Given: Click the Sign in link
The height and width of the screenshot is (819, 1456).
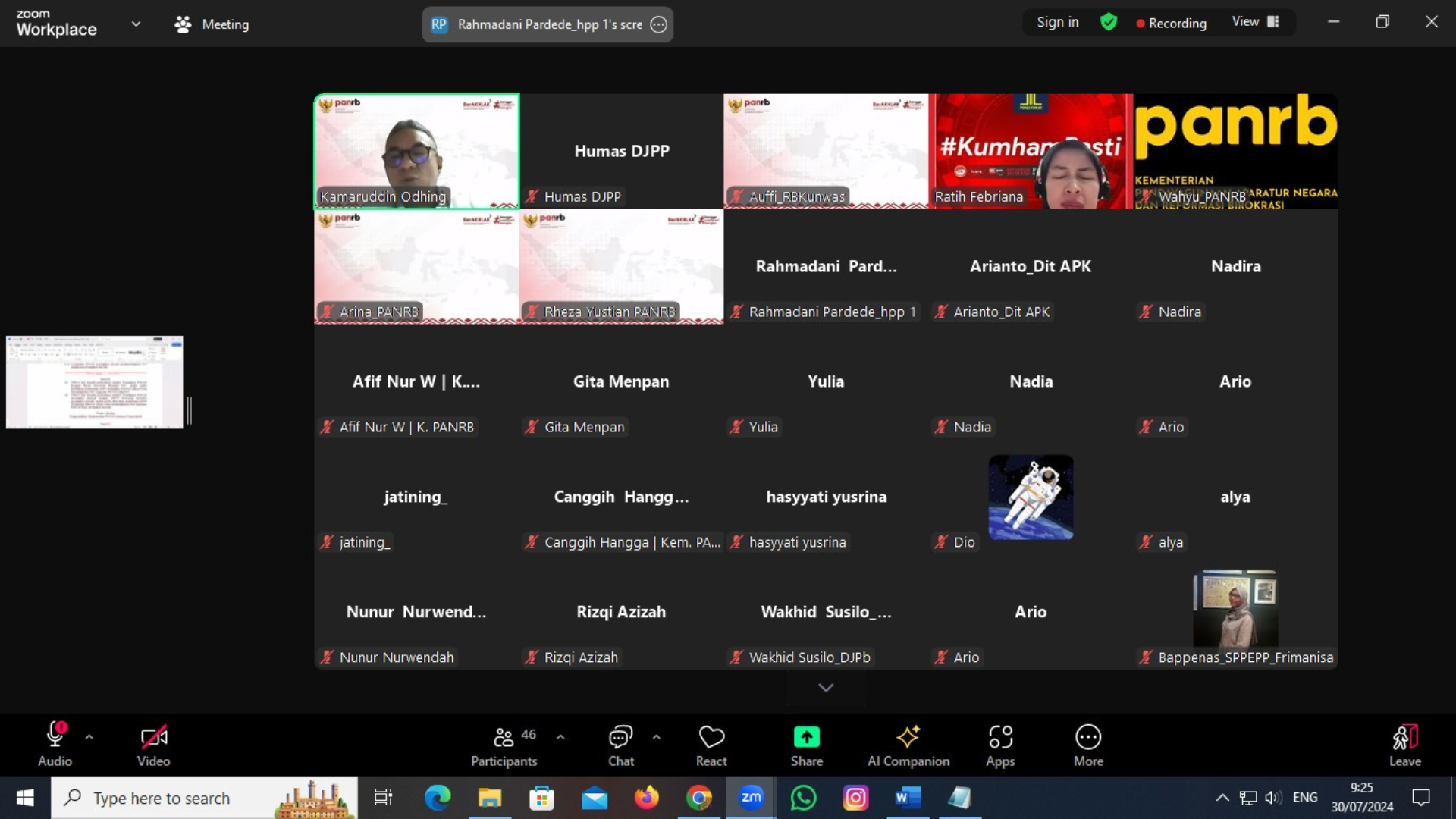Looking at the screenshot, I should click(x=1057, y=22).
